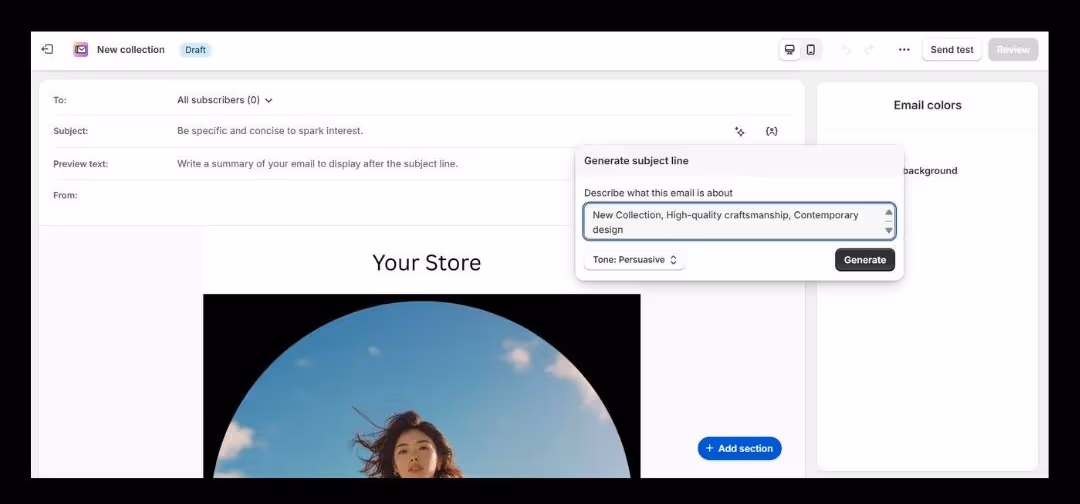Viewport: 1080px width, 504px height.
Task: Click the personalization variable braces icon
Action: (771, 131)
